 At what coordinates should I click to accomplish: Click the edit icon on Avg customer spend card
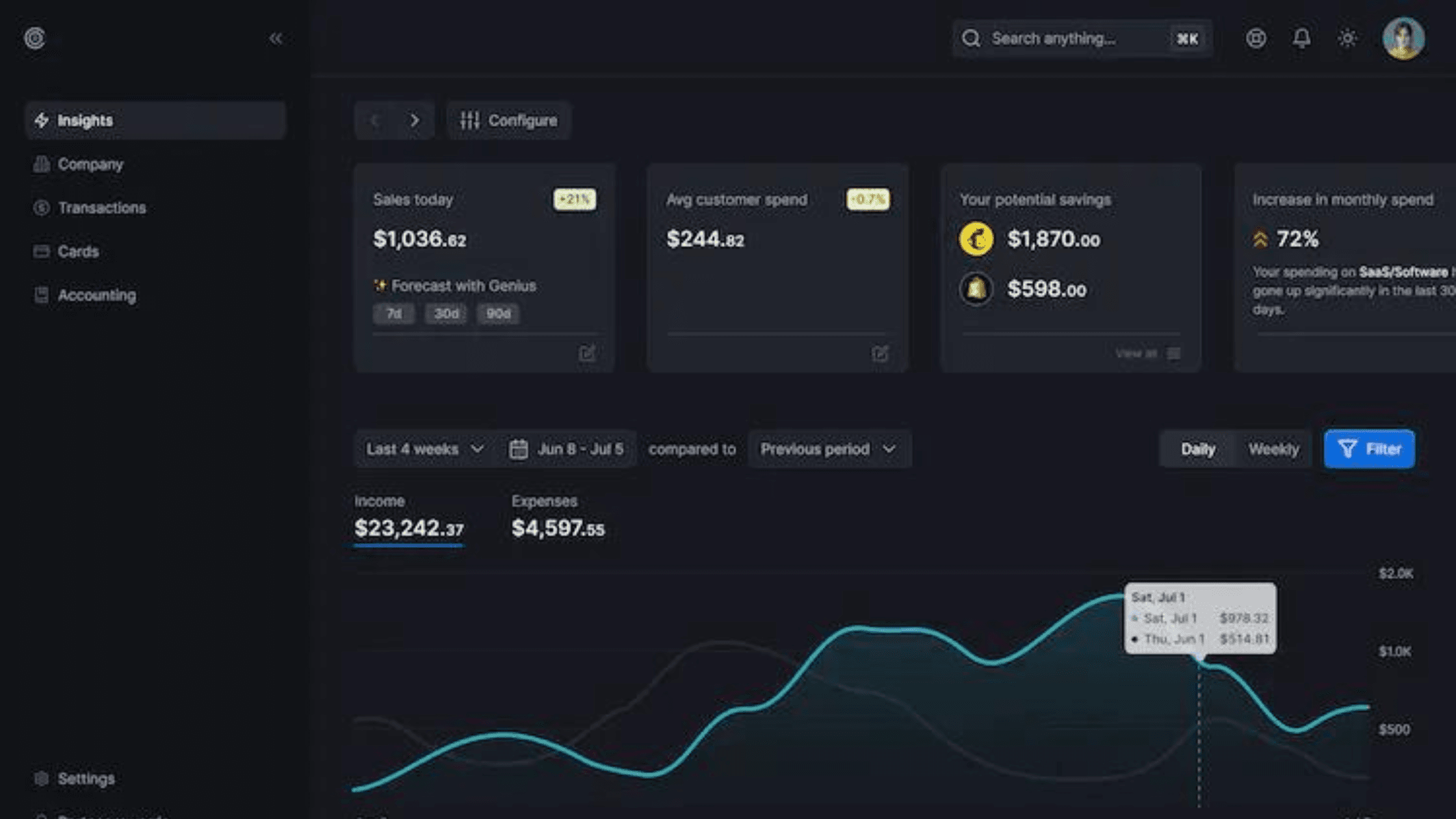pyautogui.click(x=879, y=353)
